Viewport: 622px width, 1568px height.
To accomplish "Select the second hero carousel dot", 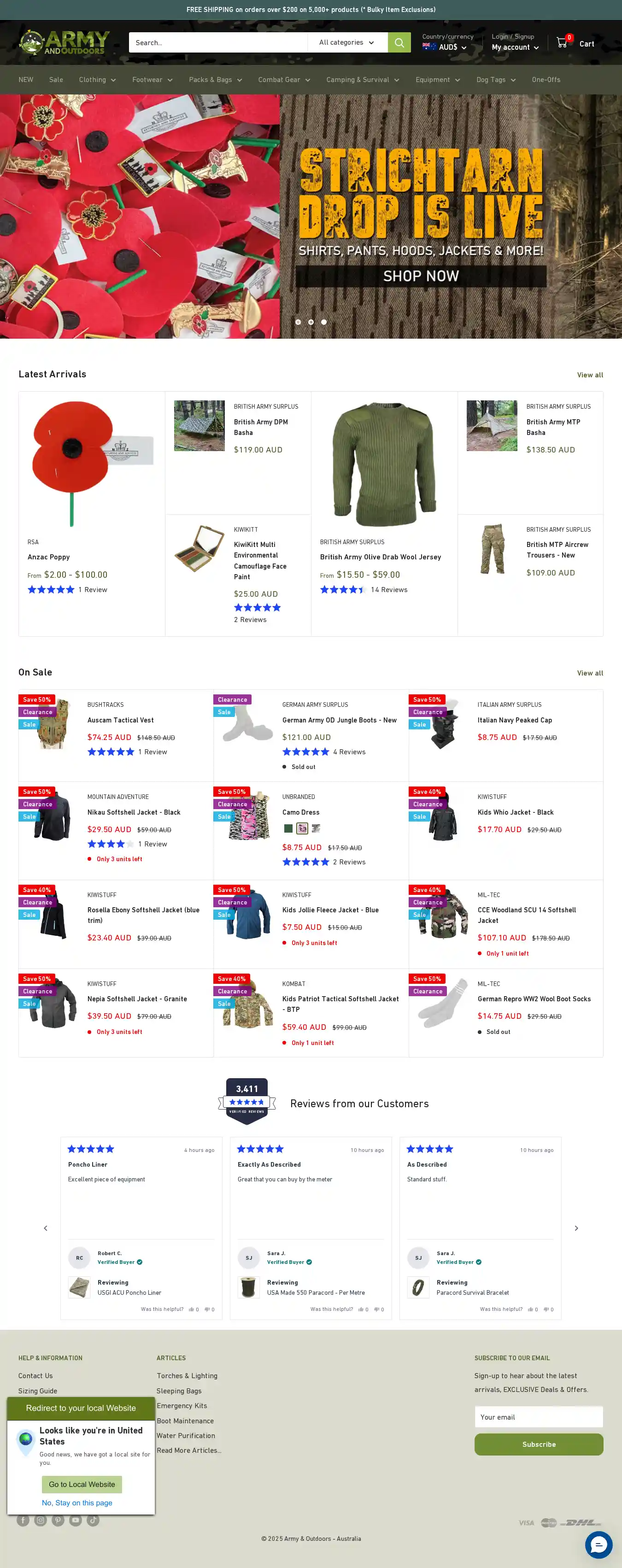I will [311, 322].
